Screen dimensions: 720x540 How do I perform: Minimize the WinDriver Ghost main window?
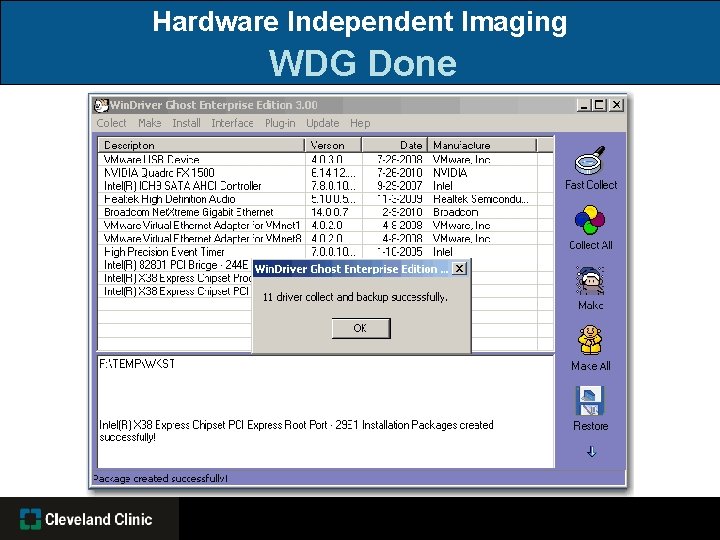(584, 105)
